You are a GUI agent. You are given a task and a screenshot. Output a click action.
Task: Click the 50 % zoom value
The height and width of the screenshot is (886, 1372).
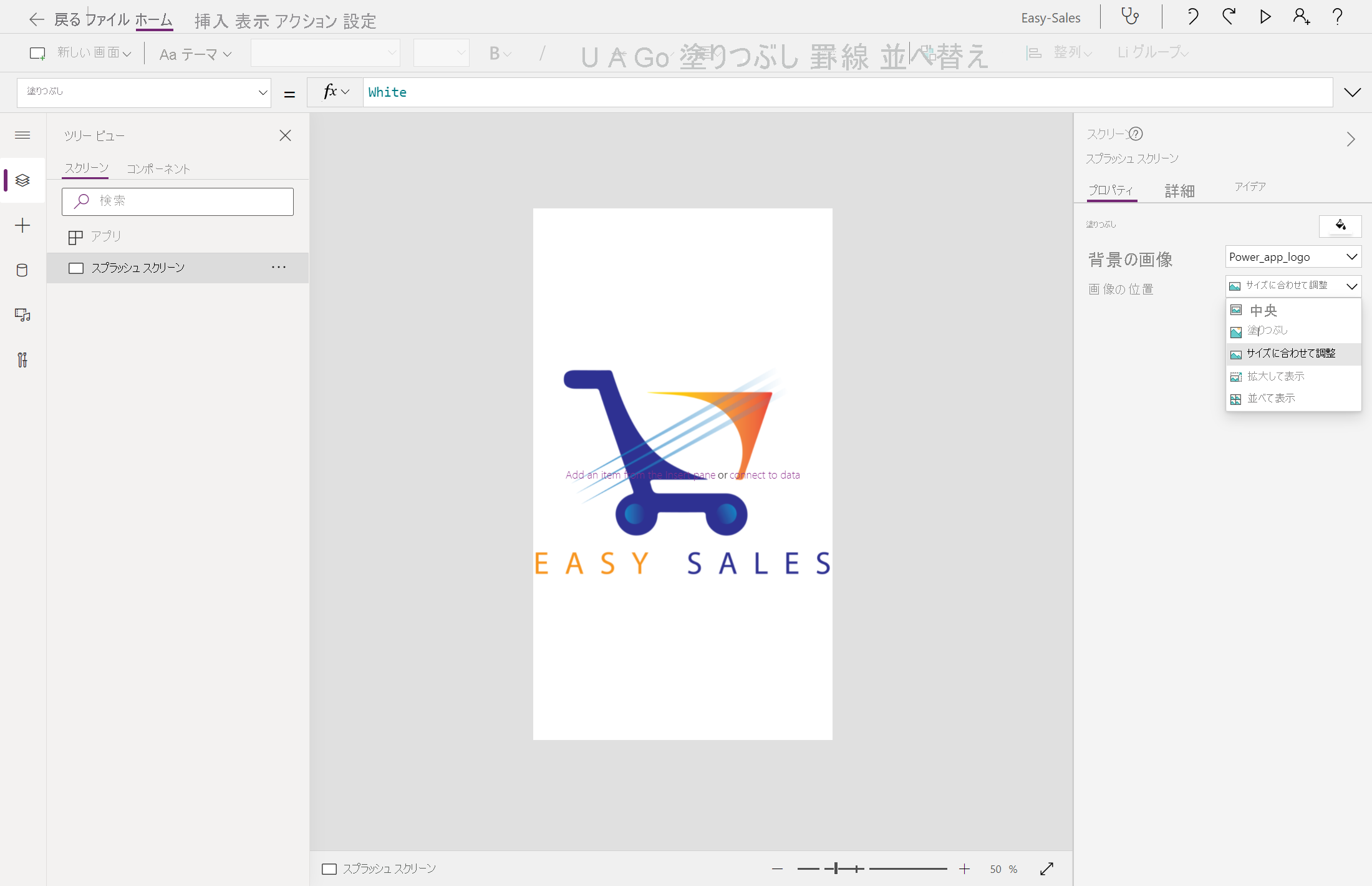point(1003,869)
